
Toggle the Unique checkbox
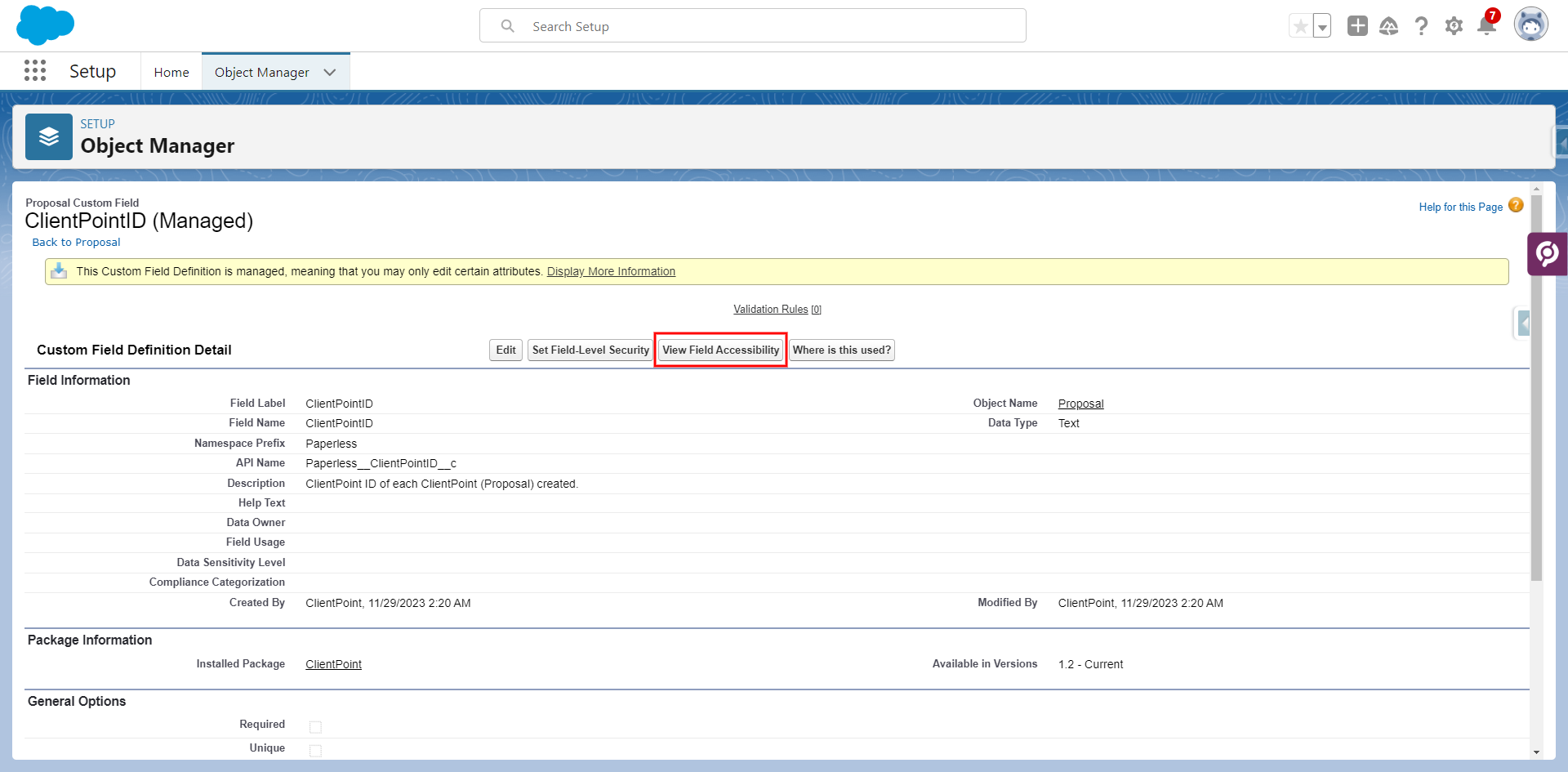316,751
